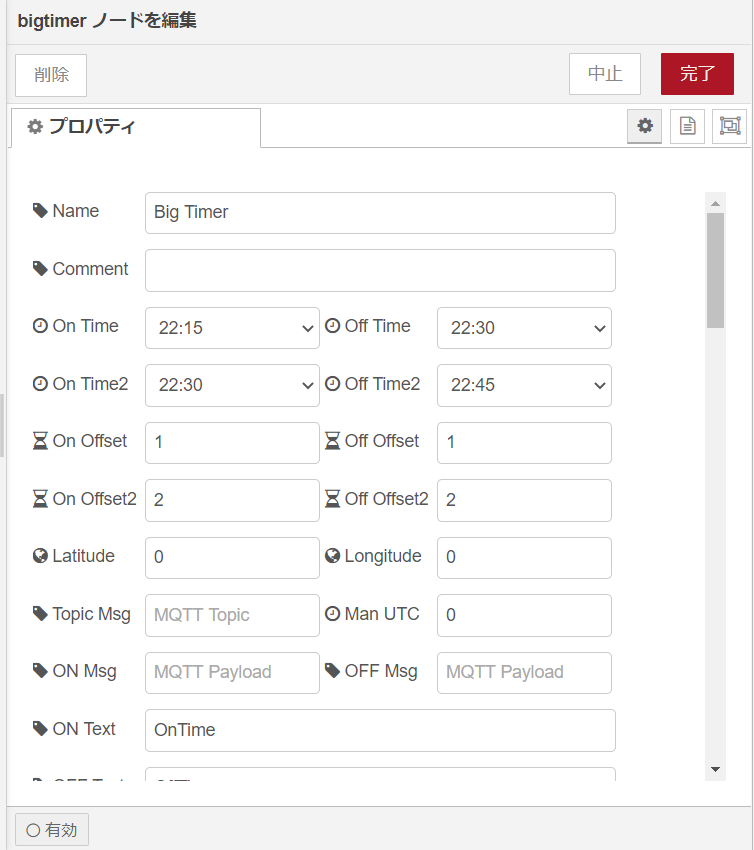Click the OFF Msg MQTT Payload field
This screenshot has height=850, width=754.
click(x=524, y=673)
